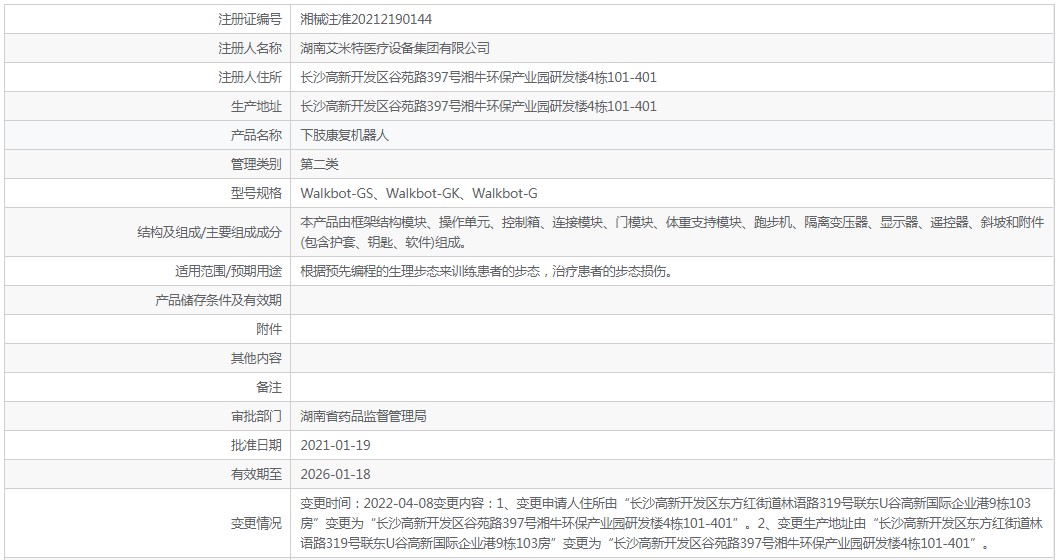Select the address value beside 生产地址

pos(478,106)
